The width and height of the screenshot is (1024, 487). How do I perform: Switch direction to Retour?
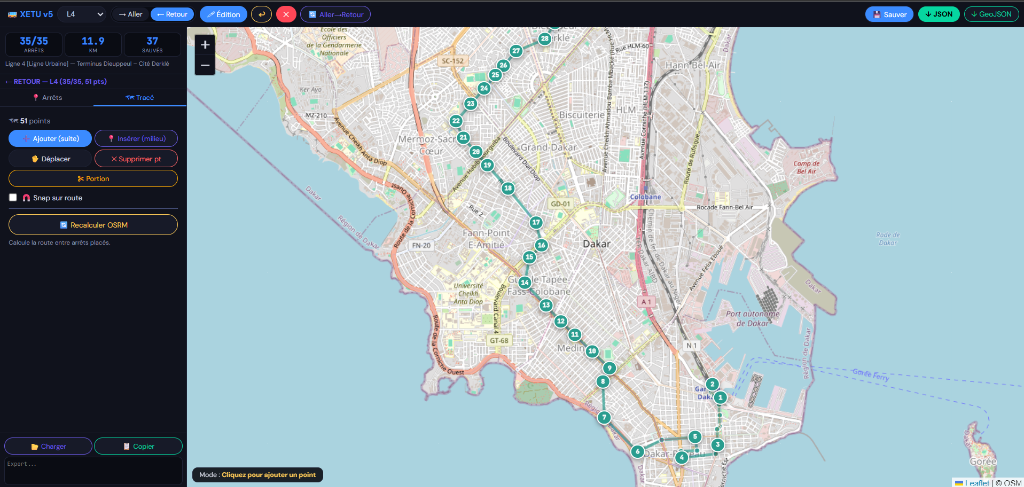(172, 14)
